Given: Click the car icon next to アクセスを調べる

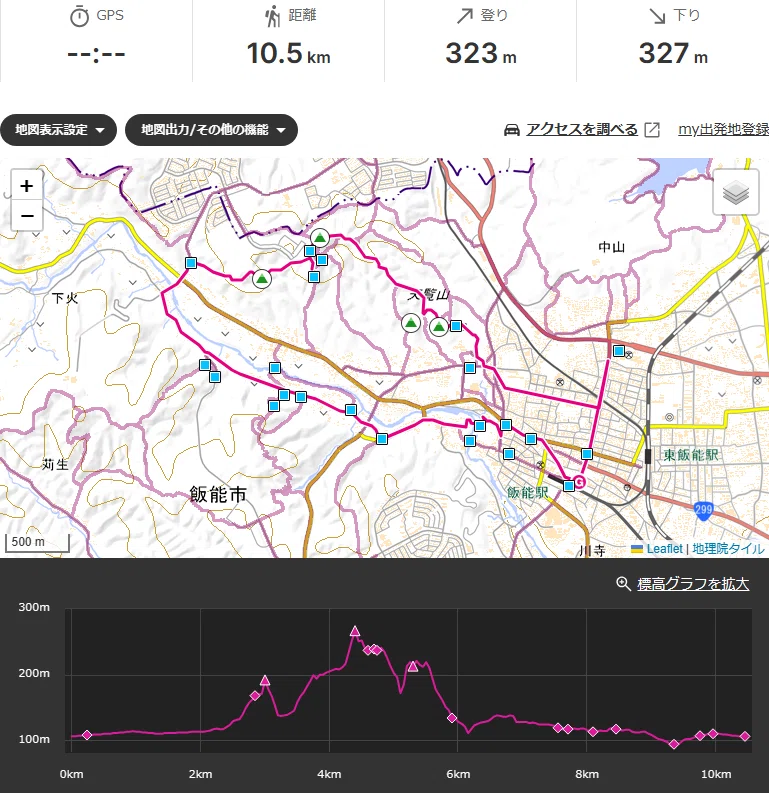Looking at the screenshot, I should tap(512, 130).
